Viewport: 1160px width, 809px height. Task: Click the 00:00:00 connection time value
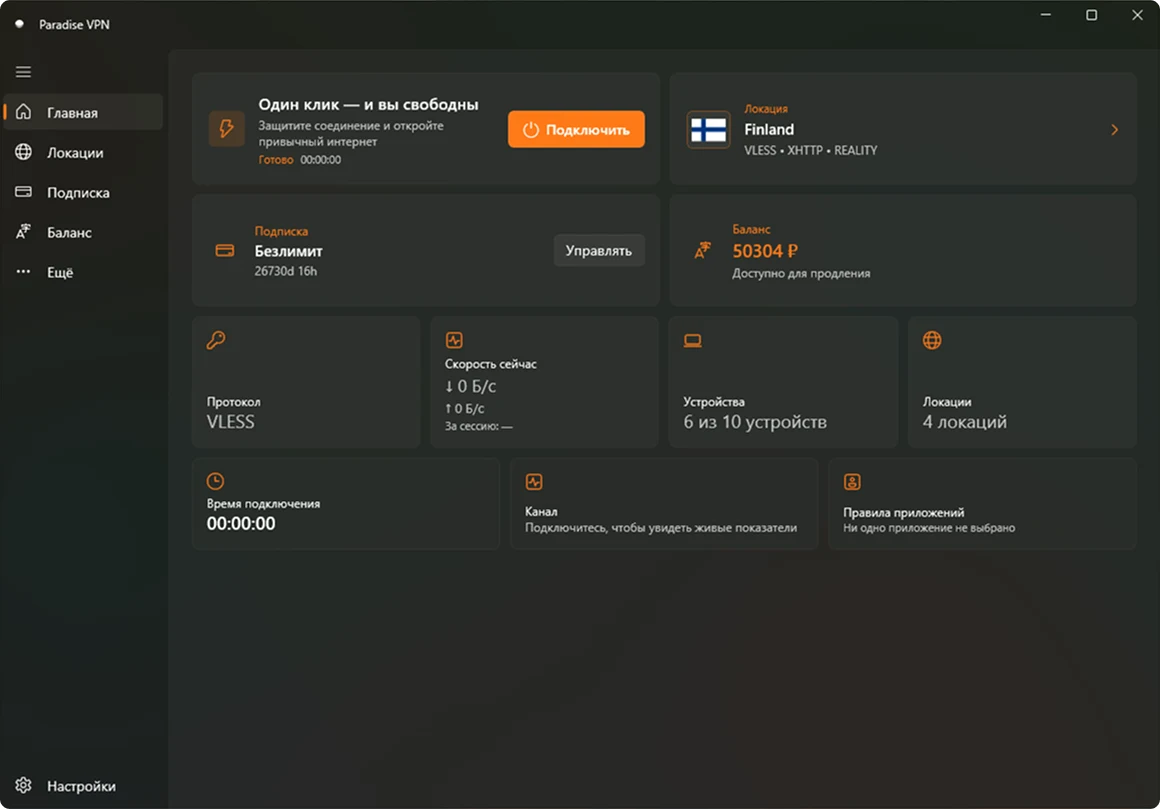[241, 524]
